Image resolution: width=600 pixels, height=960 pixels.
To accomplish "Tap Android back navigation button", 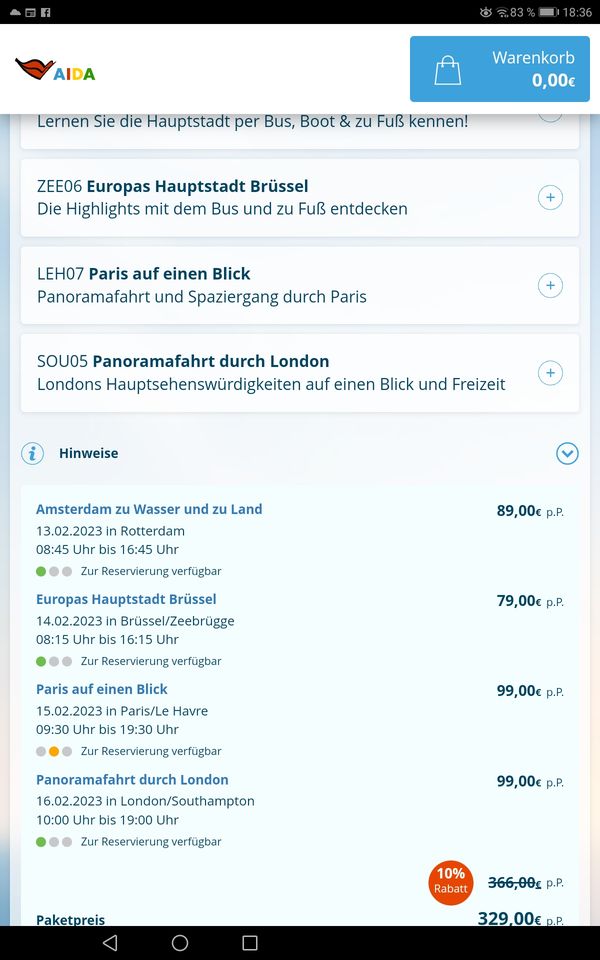I will point(110,943).
